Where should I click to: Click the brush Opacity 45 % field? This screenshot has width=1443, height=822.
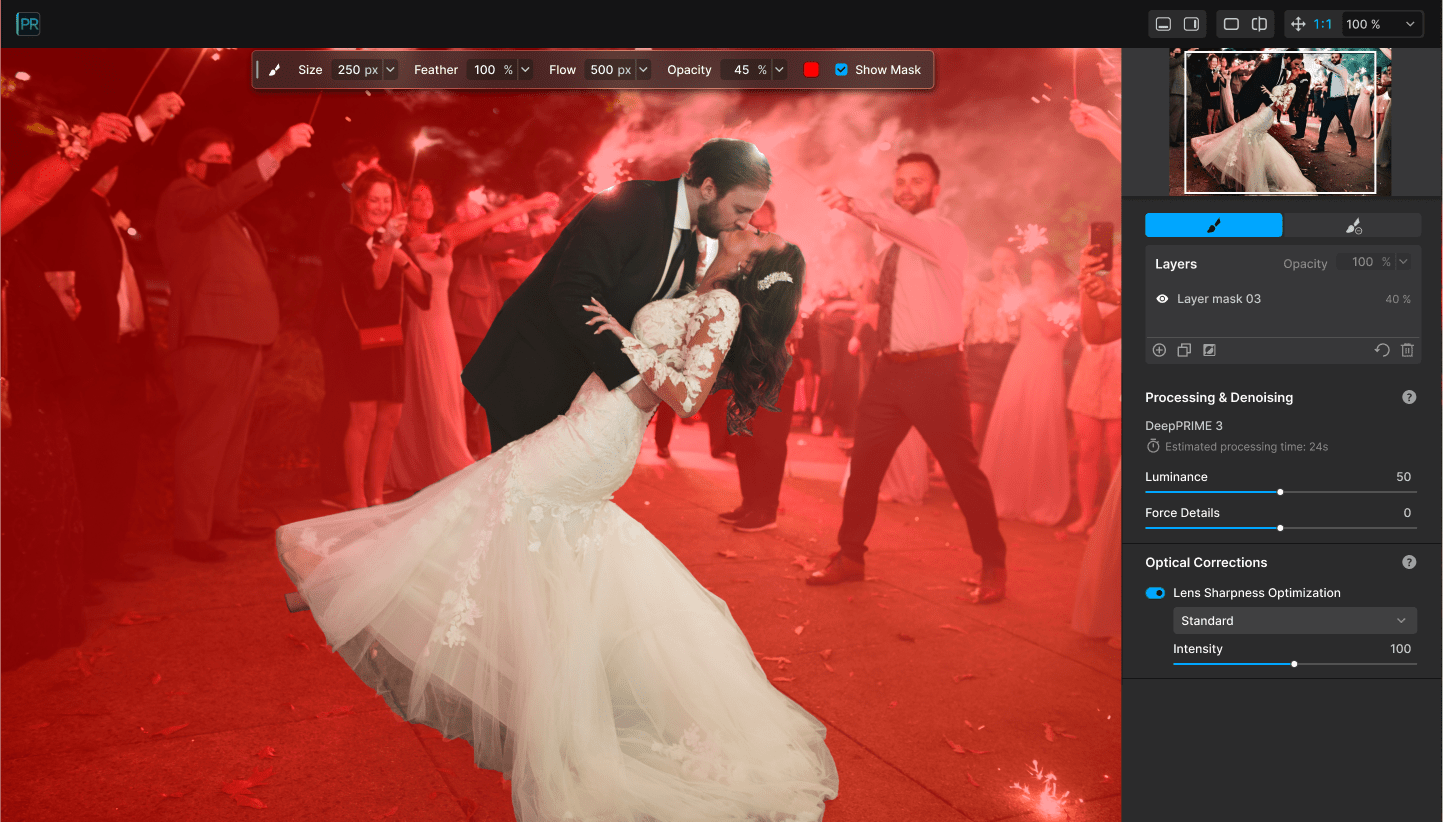pyautogui.click(x=746, y=70)
